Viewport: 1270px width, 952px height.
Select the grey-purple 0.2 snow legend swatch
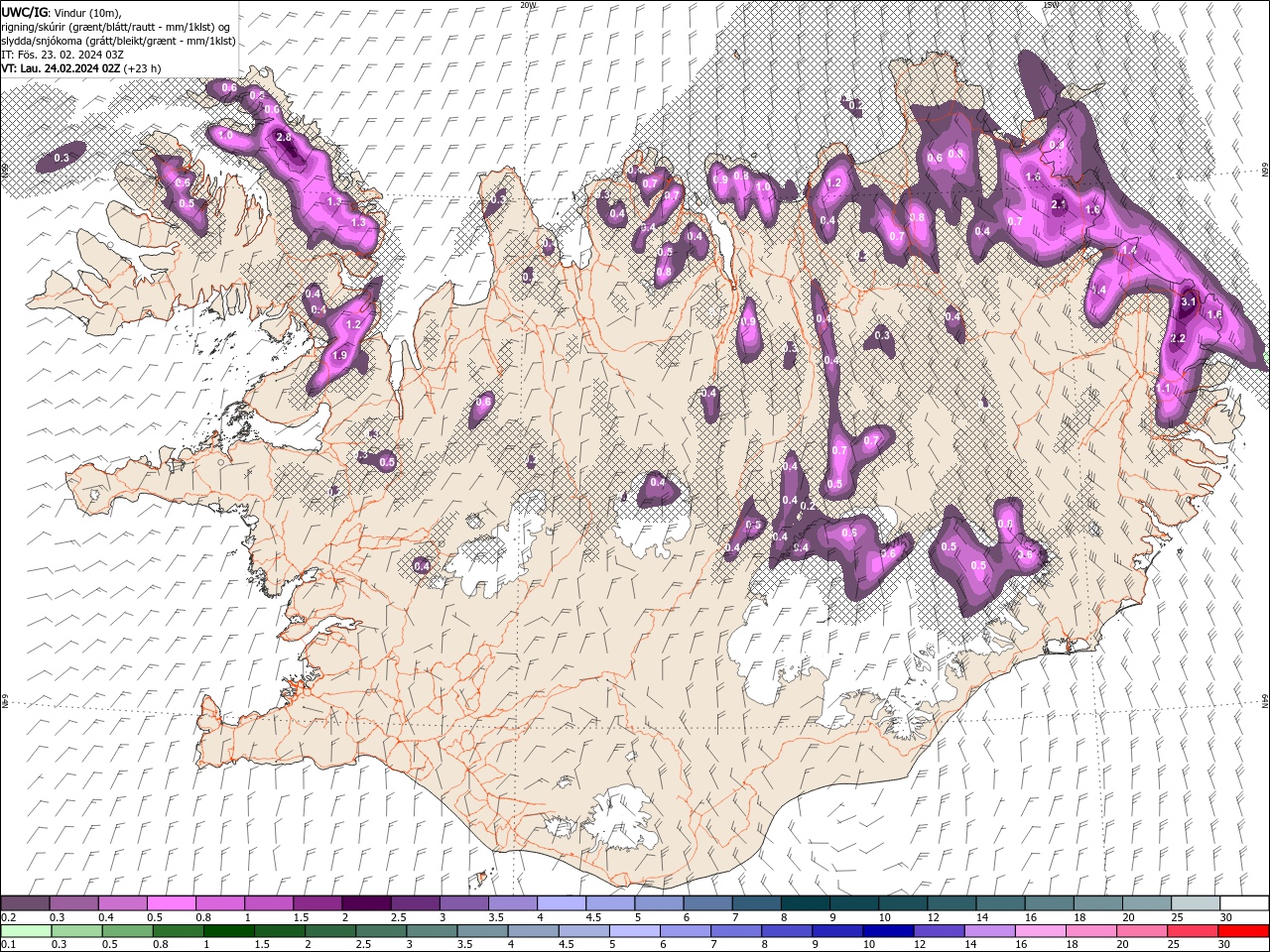[x=25, y=902]
